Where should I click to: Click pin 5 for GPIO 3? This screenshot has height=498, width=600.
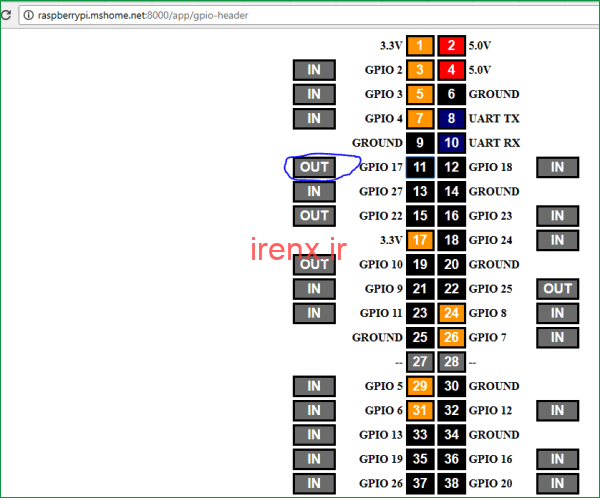420,94
